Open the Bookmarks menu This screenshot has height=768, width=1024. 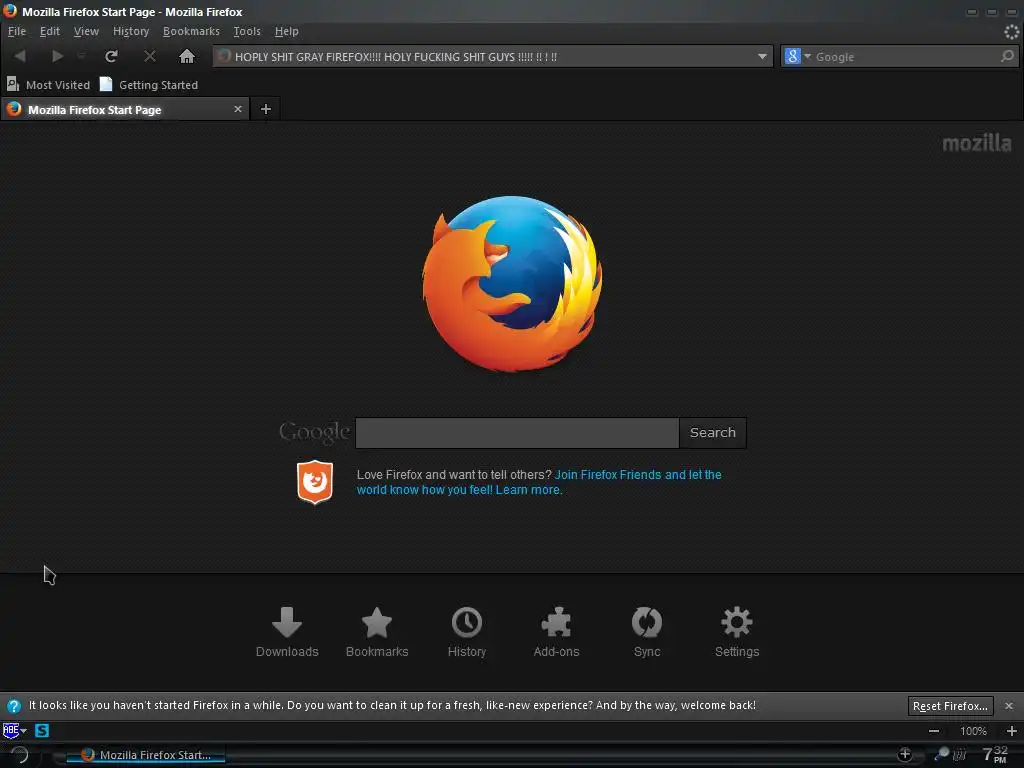click(191, 31)
